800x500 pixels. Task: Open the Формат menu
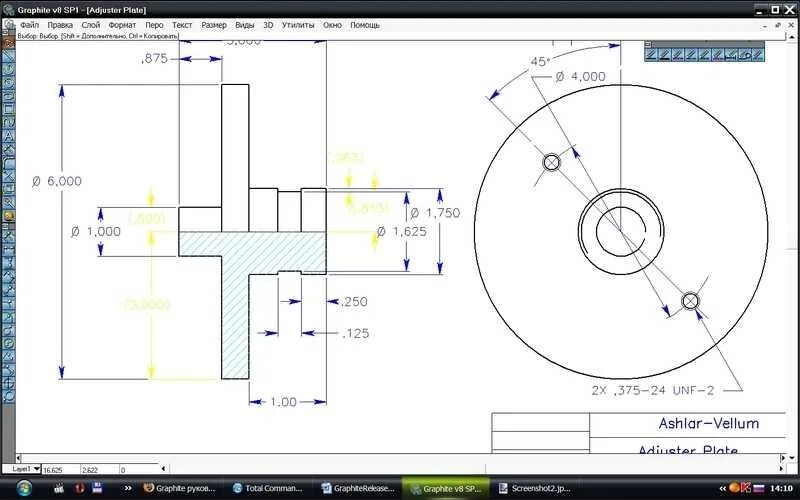(x=122, y=25)
